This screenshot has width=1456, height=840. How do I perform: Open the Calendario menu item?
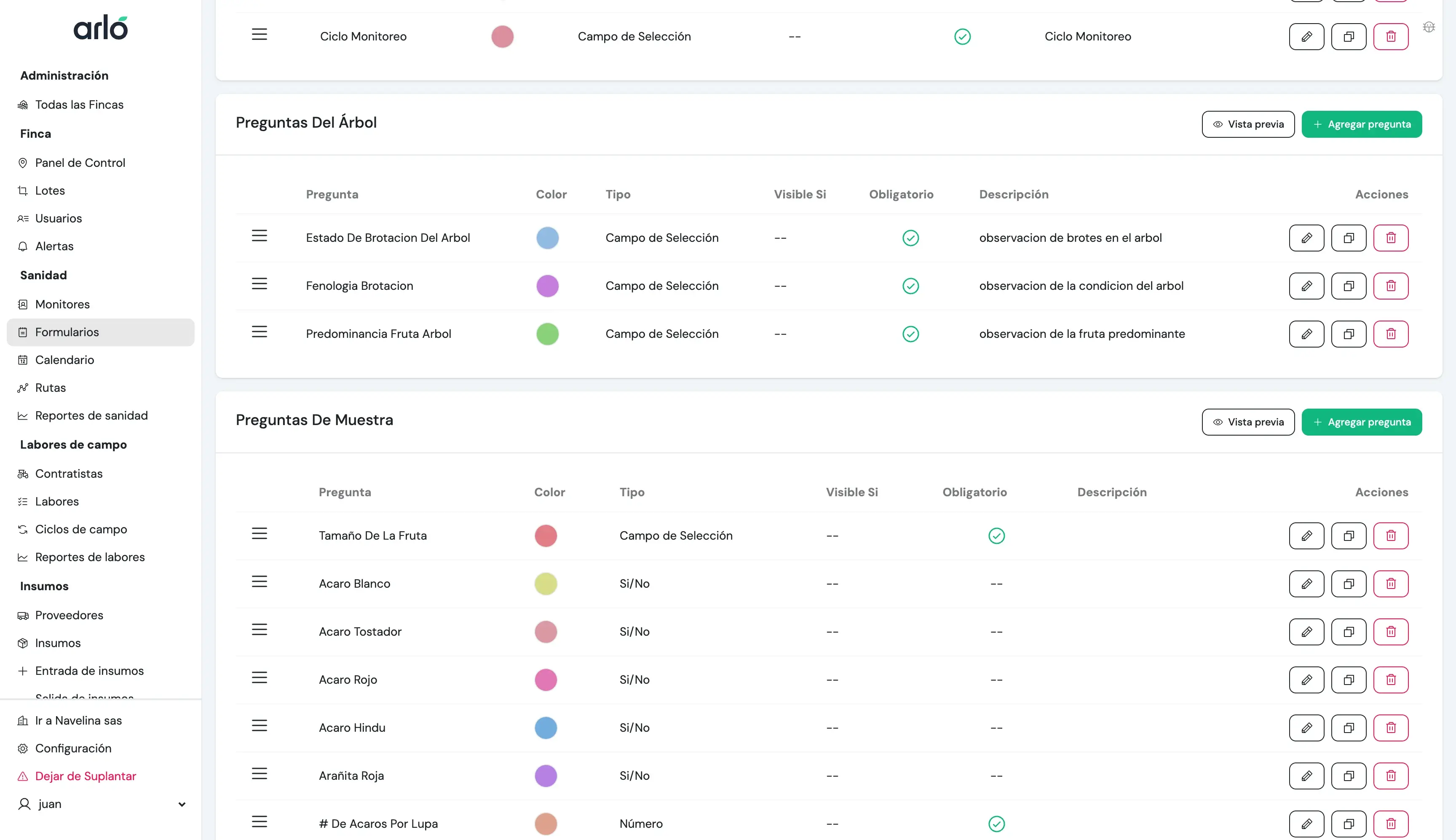pyautogui.click(x=64, y=360)
